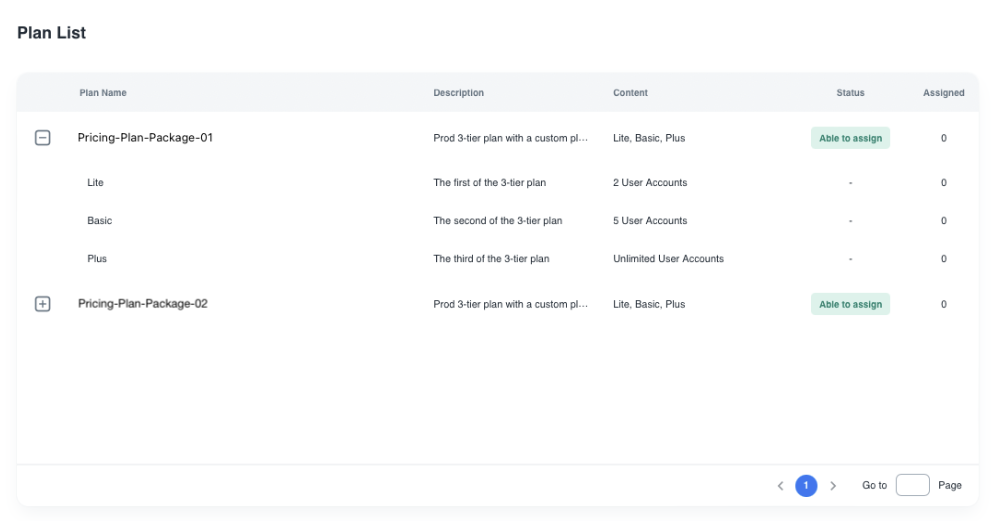
Task: Select the Lite sub-plan row
Action: click(x=96, y=183)
